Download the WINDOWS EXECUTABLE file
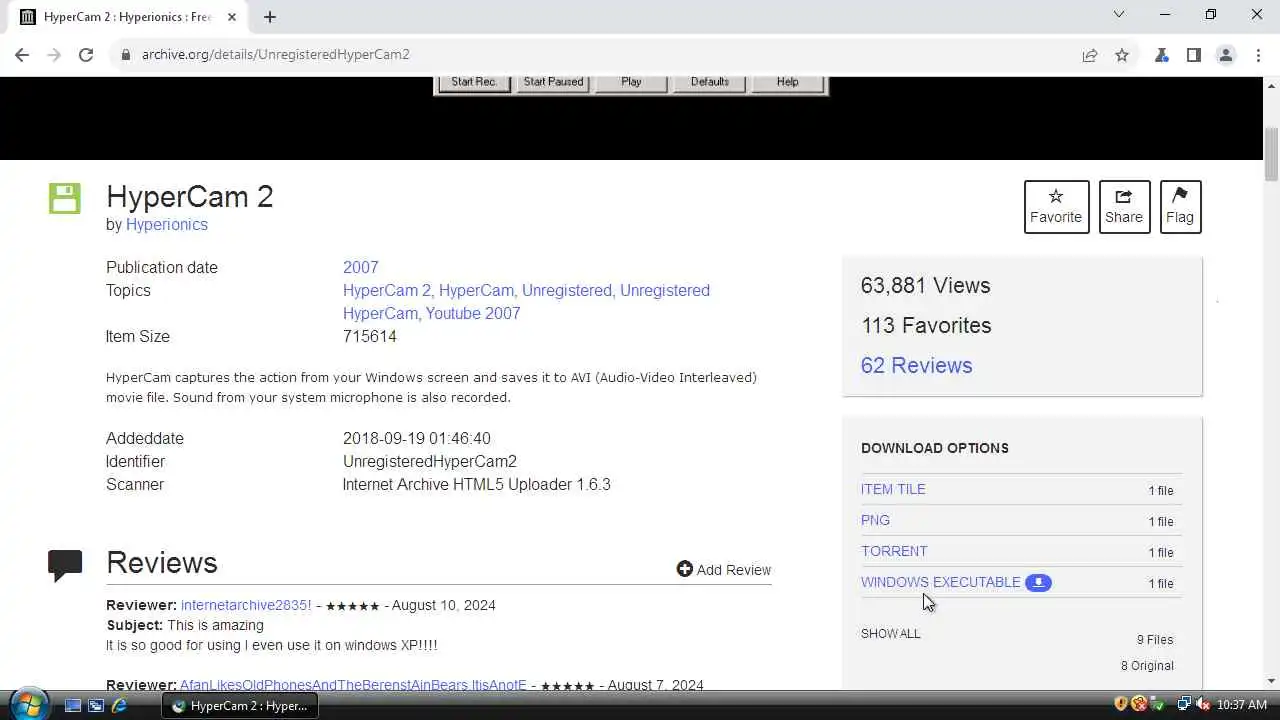Viewport: 1280px width, 720px height. (x=941, y=582)
